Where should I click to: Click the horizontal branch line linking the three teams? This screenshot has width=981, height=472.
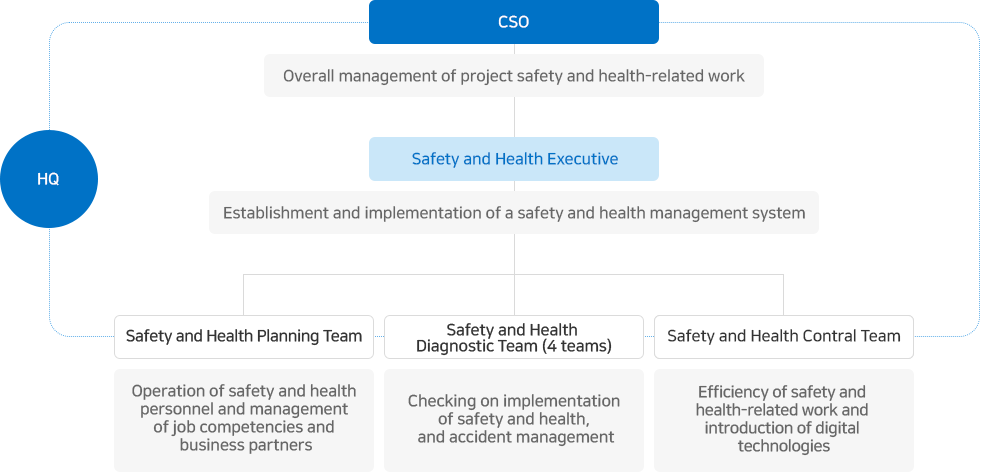(x=380, y=275)
